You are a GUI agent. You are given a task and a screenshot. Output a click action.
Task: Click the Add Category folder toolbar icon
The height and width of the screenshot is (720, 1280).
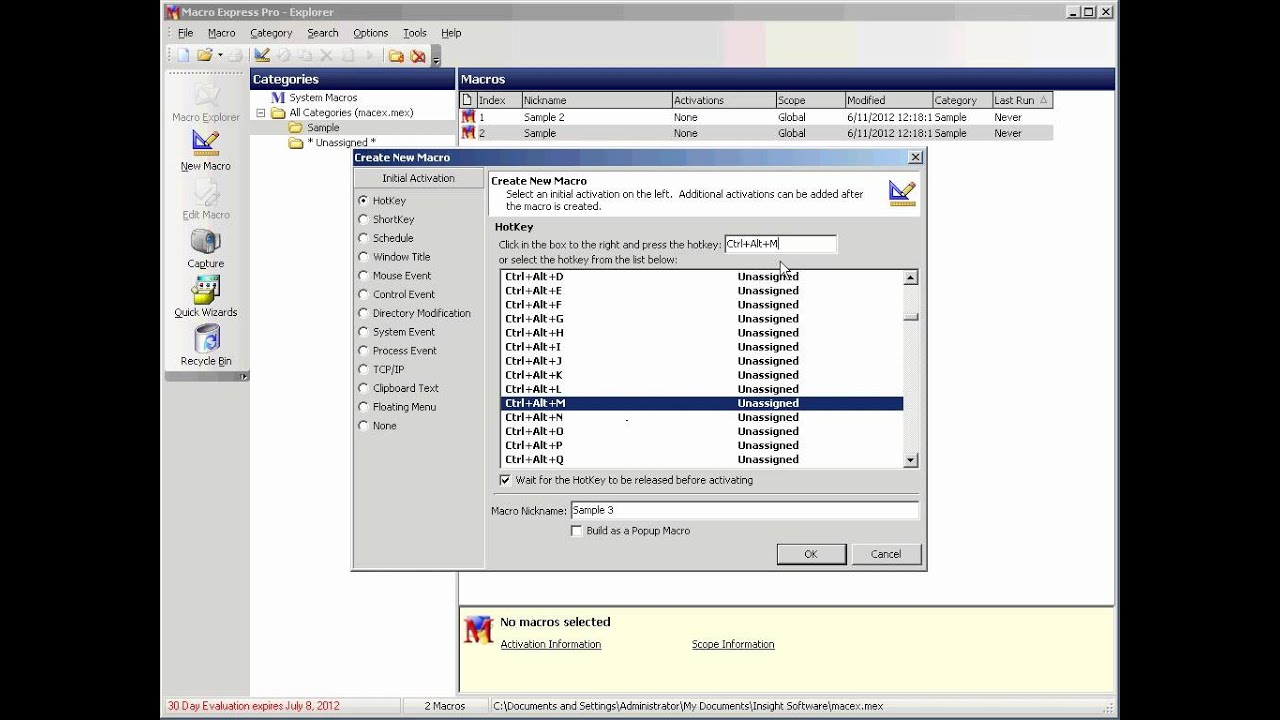(396, 56)
